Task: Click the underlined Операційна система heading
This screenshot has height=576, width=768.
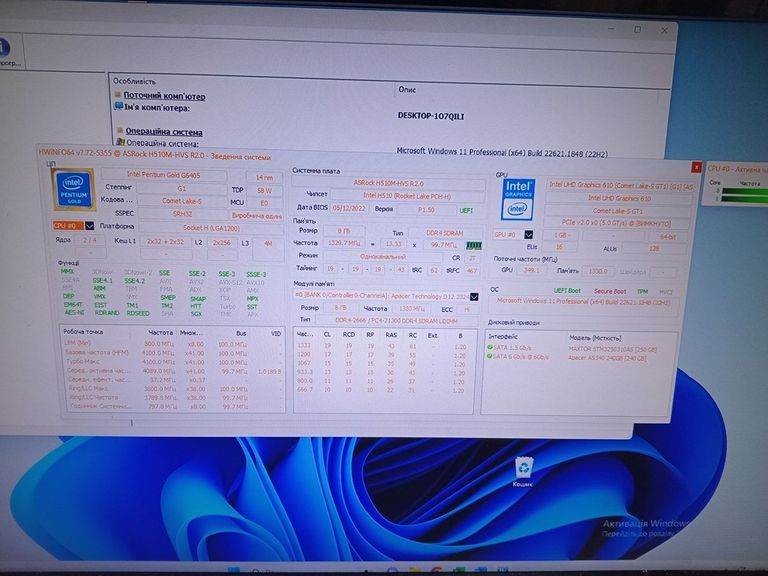Action: click(164, 132)
